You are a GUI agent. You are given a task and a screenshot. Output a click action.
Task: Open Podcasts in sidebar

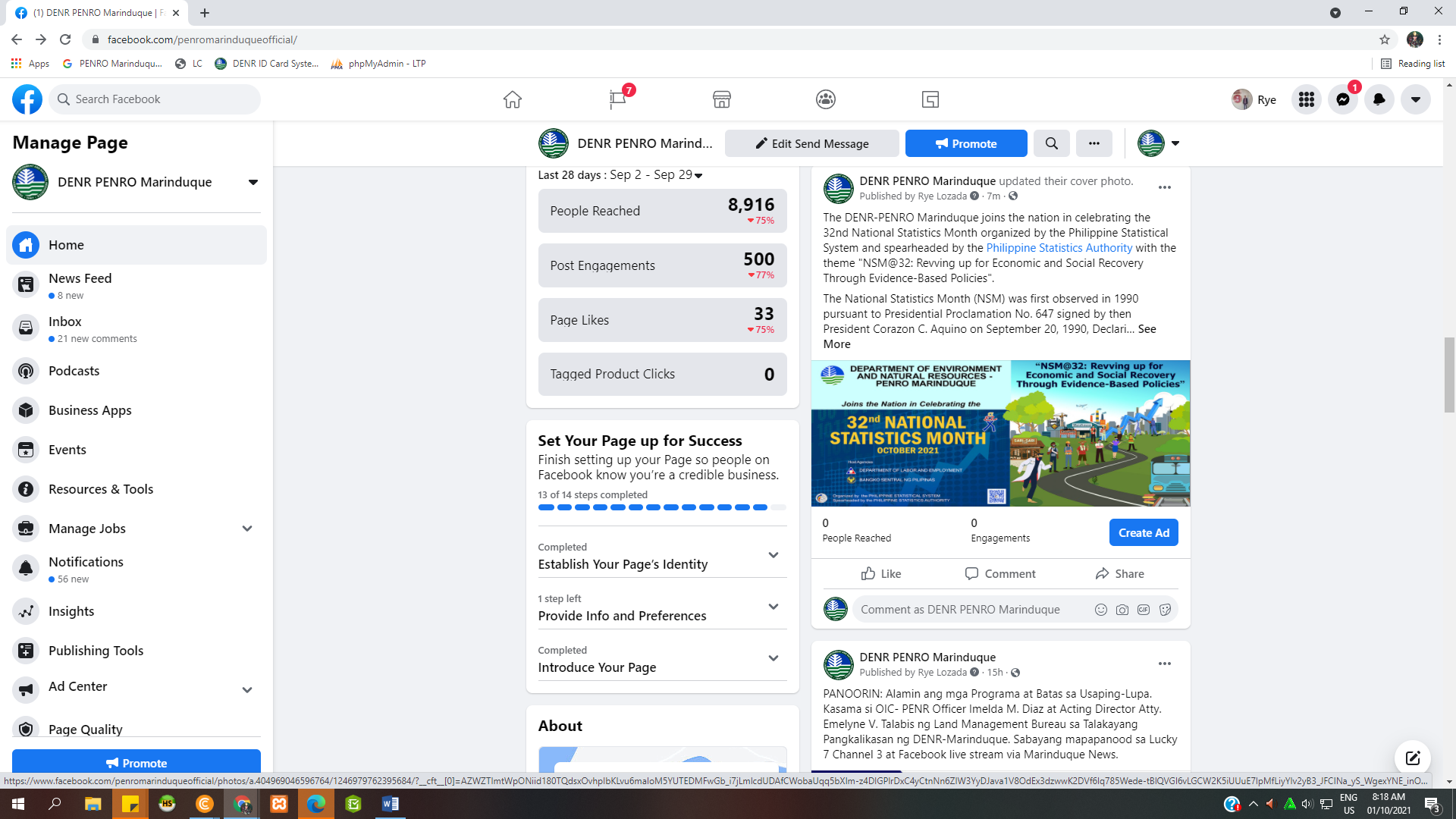pyautogui.click(x=136, y=371)
